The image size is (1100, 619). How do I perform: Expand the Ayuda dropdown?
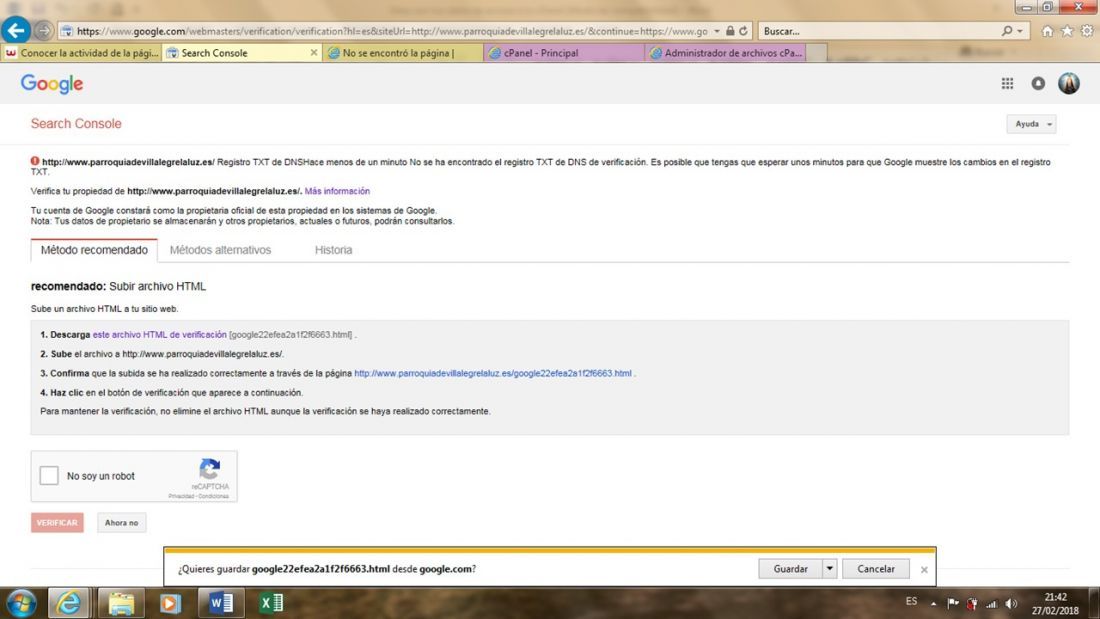point(1031,124)
